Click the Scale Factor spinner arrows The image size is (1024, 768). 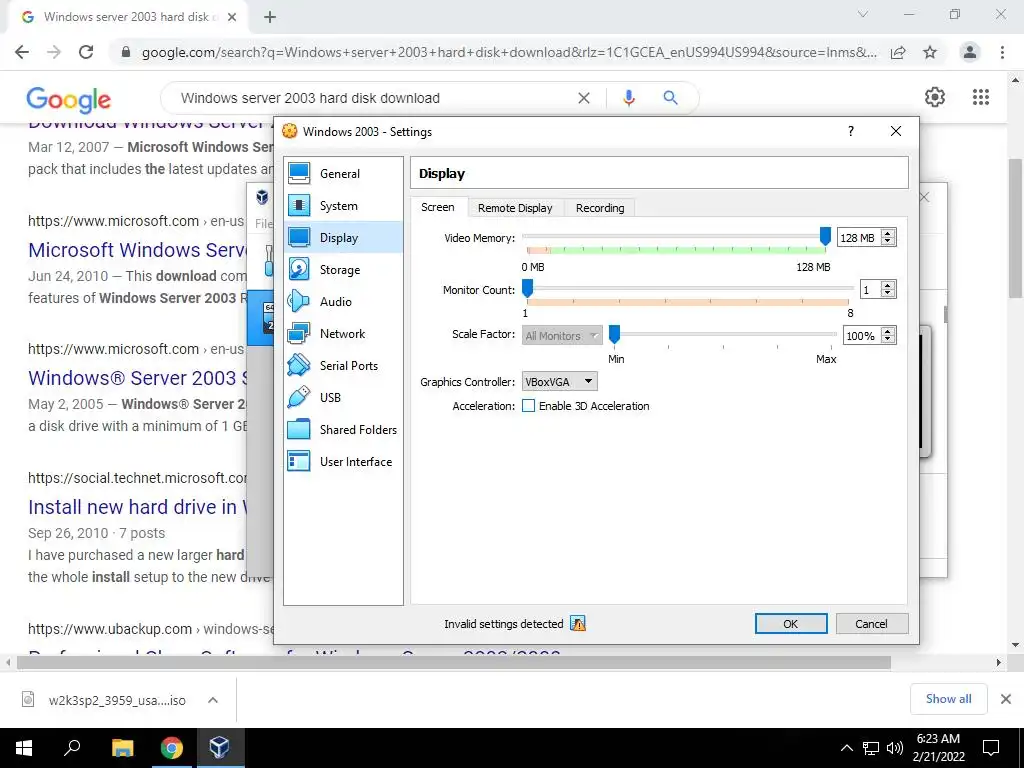[x=888, y=336]
